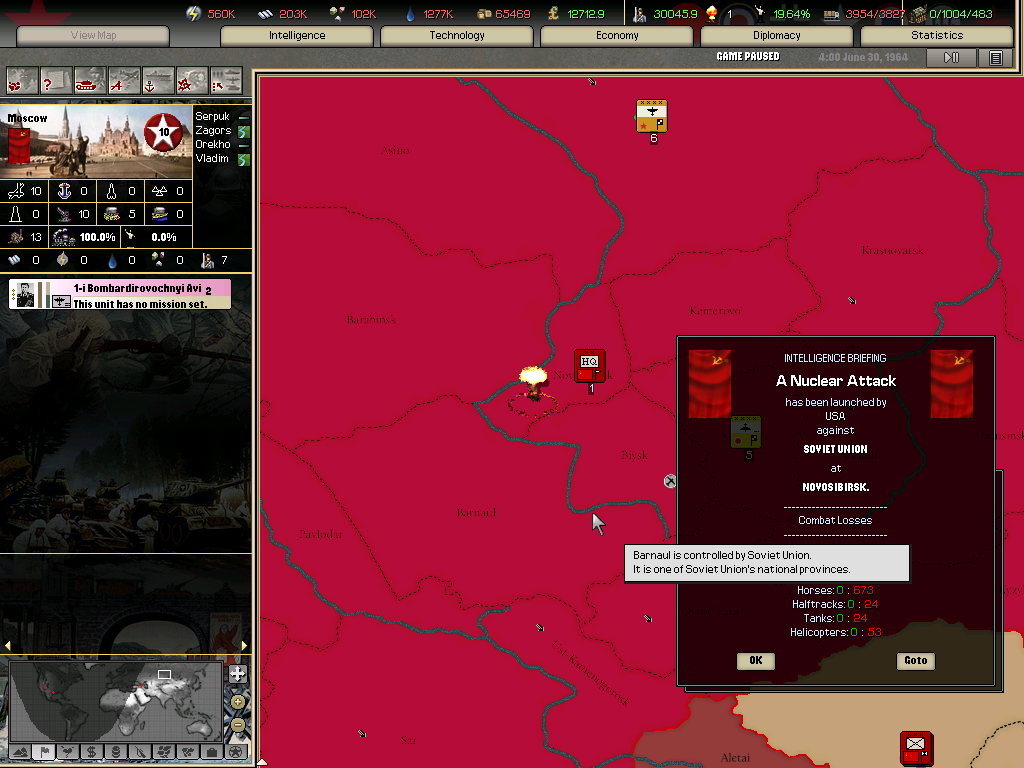The image size is (1024, 768).
Task: Click the land units tank icon
Action: (x=90, y=80)
